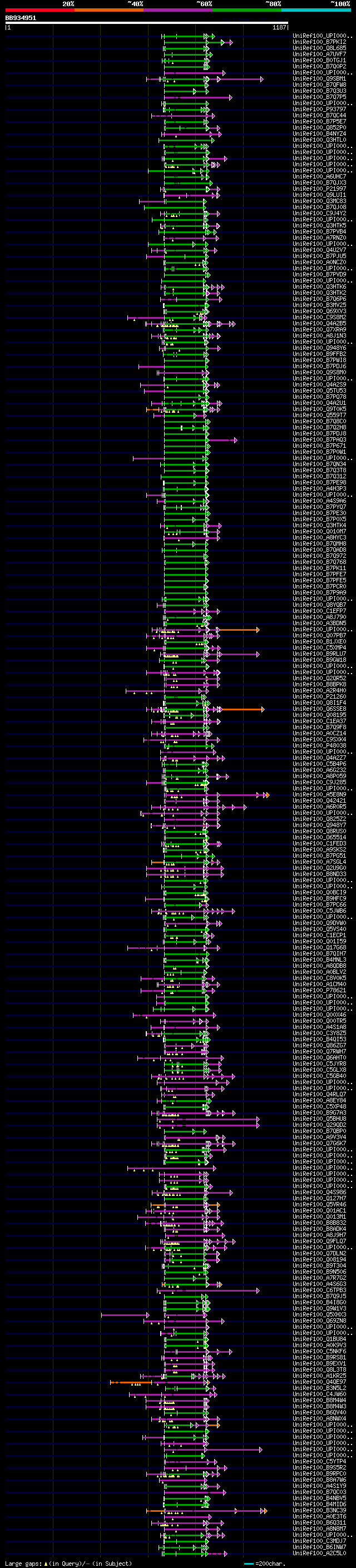Select hit label UniRef100_Q4A2U1
The height and width of the screenshot is (1568, 356).
pos(319,403)
